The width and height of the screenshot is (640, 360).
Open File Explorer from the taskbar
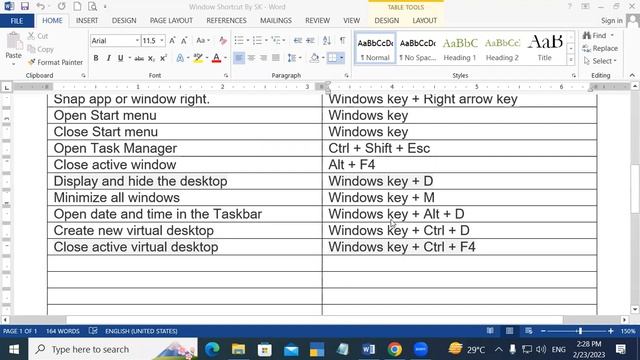coord(238,349)
